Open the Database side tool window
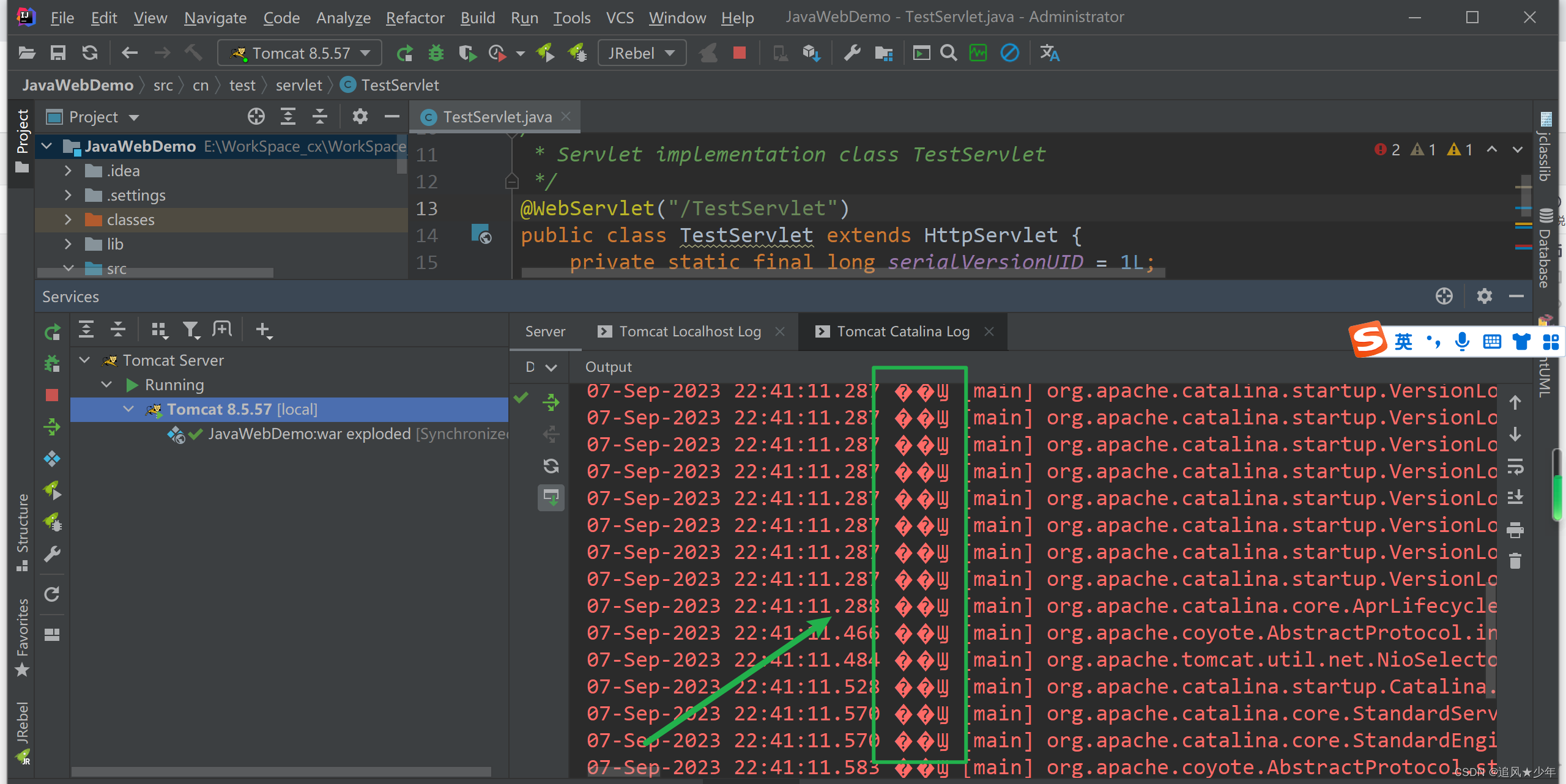The height and width of the screenshot is (784, 1566). [1545, 248]
